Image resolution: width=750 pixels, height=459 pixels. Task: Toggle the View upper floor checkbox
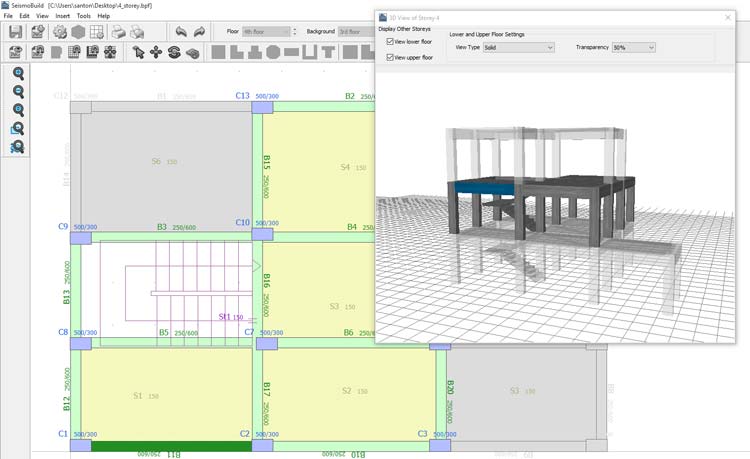click(390, 57)
